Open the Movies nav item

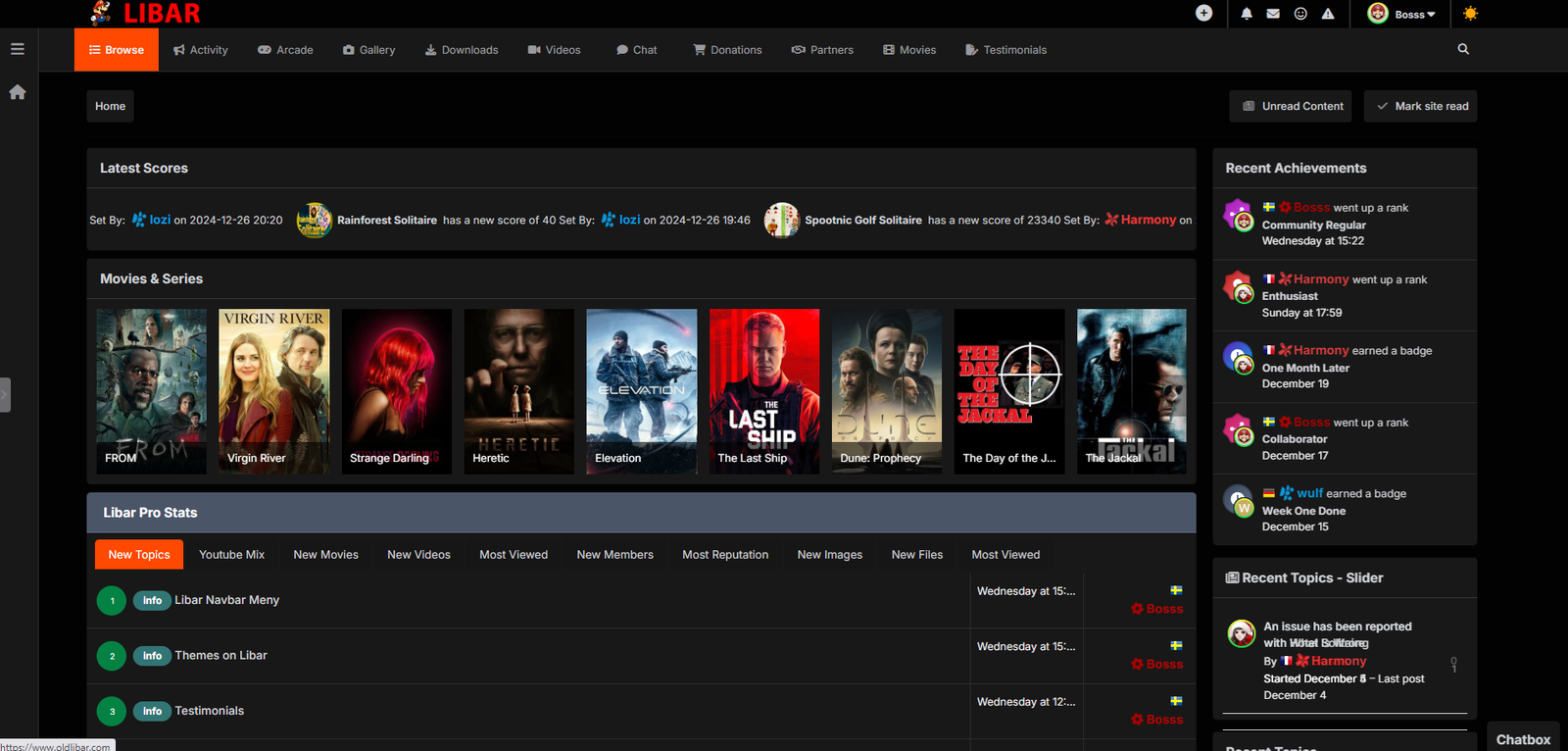(x=909, y=50)
